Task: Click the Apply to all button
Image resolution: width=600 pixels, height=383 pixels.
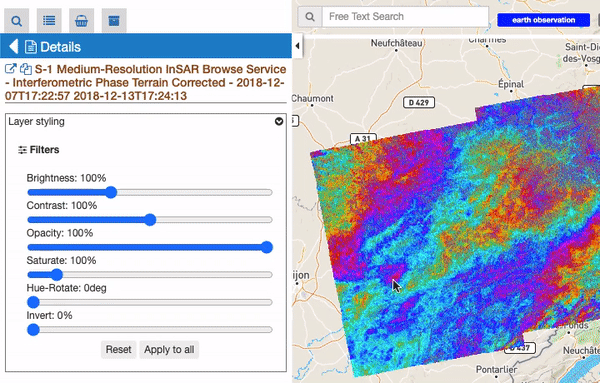Action: coord(169,350)
